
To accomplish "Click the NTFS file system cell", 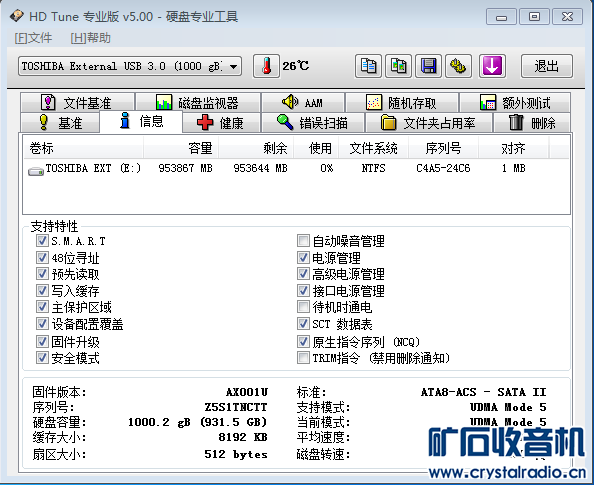I will click(373, 168).
